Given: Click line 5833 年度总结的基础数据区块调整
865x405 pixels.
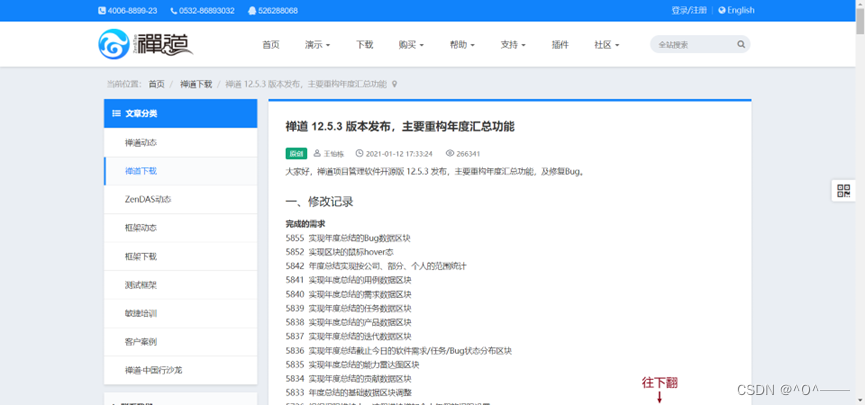Looking at the screenshot, I should click(348, 393).
